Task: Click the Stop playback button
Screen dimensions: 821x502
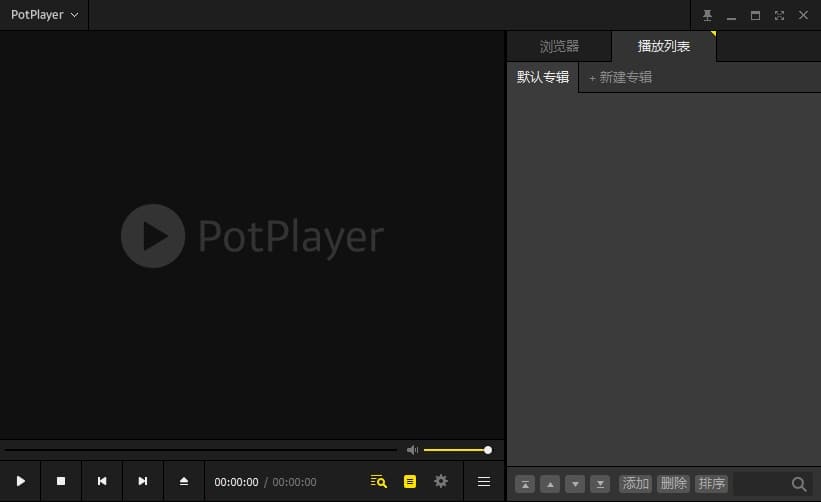Action: click(x=61, y=481)
